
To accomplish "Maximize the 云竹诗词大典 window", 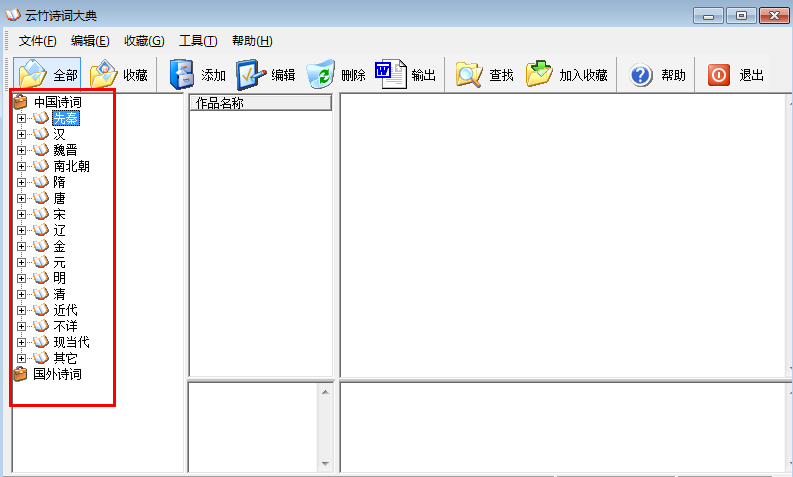I will click(x=741, y=16).
